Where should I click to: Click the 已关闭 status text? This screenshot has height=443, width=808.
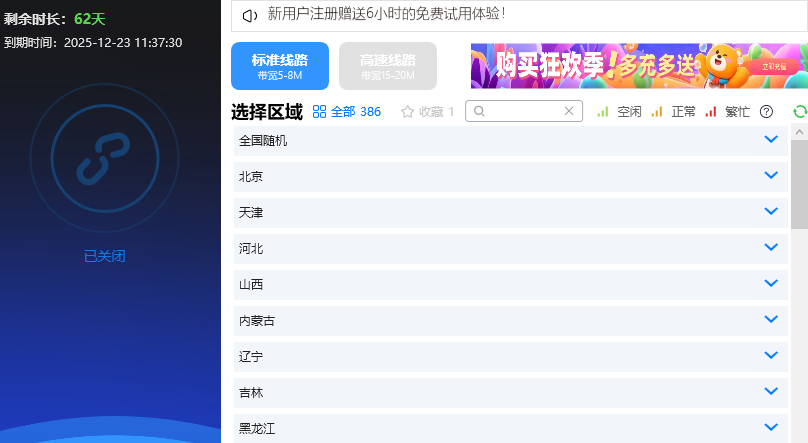(x=105, y=256)
